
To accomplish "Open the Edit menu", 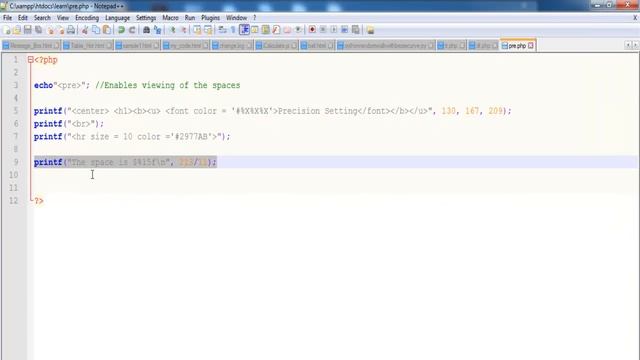I will [x=22, y=18].
